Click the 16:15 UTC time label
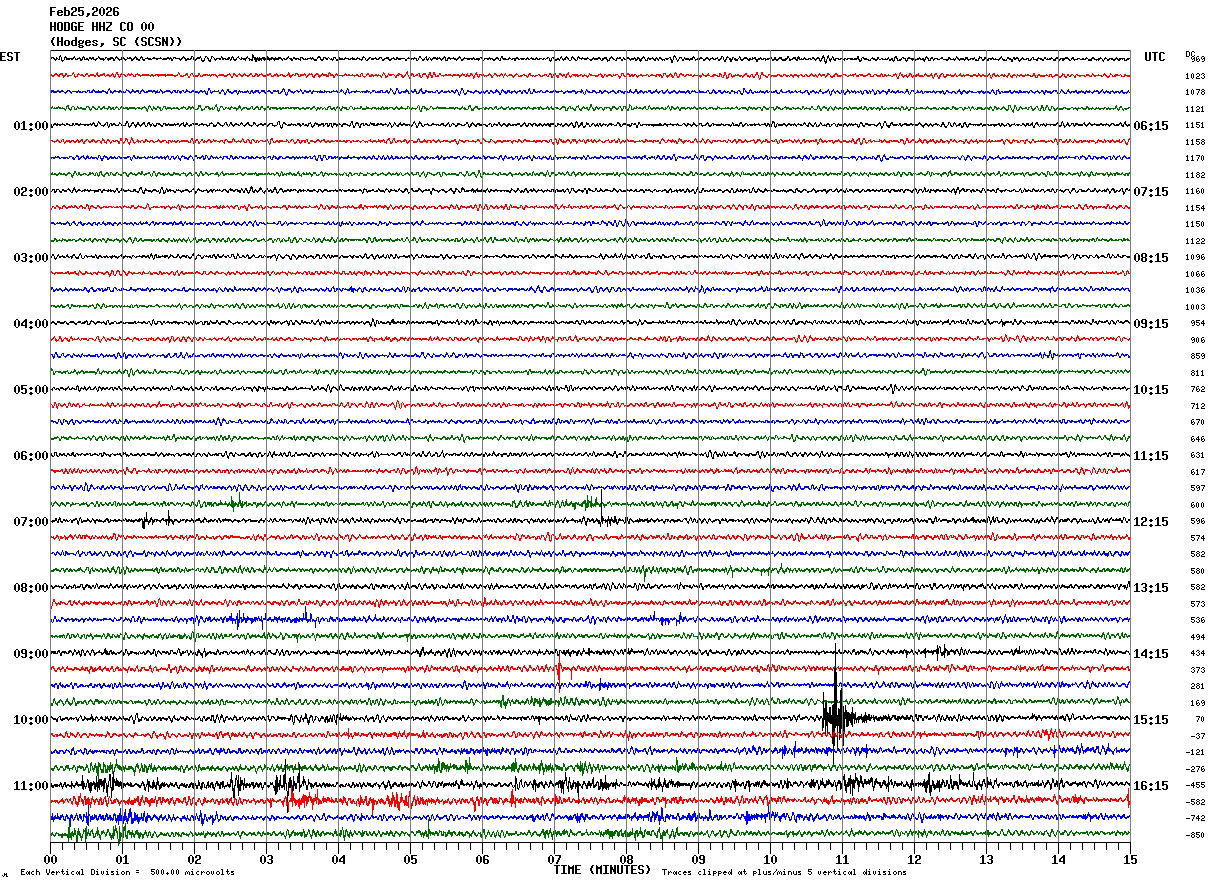This screenshot has height=886, width=1210. tap(1151, 786)
